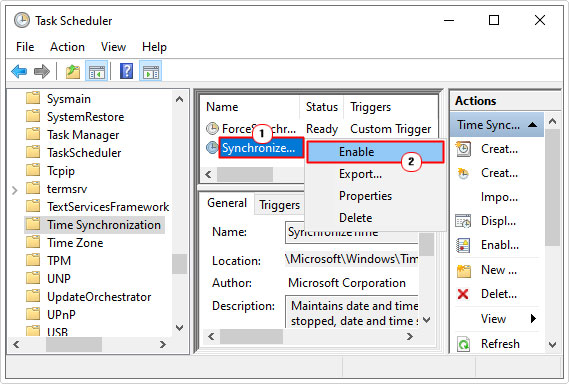Click tree pane scroll up arrow

179,99
